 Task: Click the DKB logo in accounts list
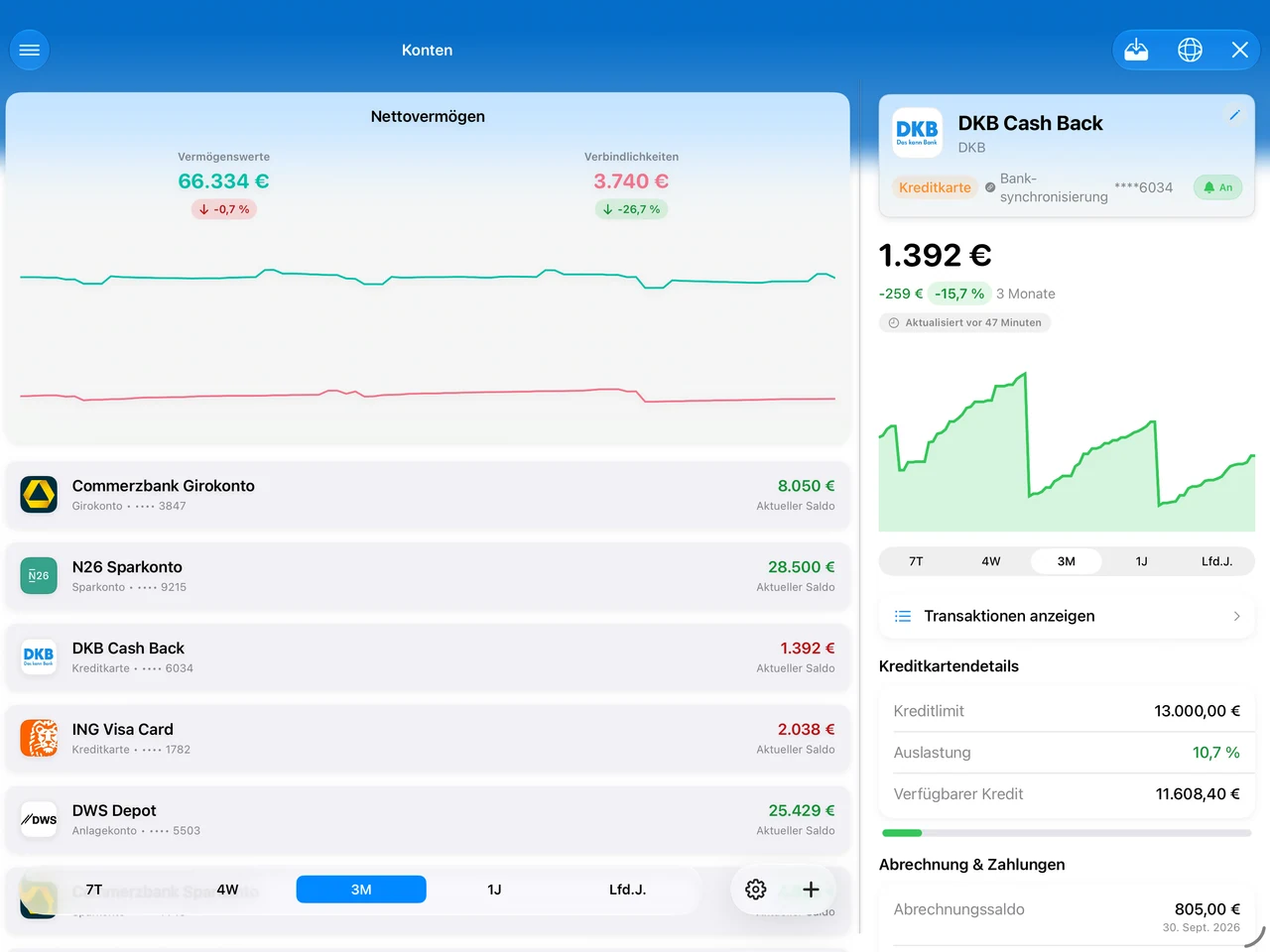[39, 656]
